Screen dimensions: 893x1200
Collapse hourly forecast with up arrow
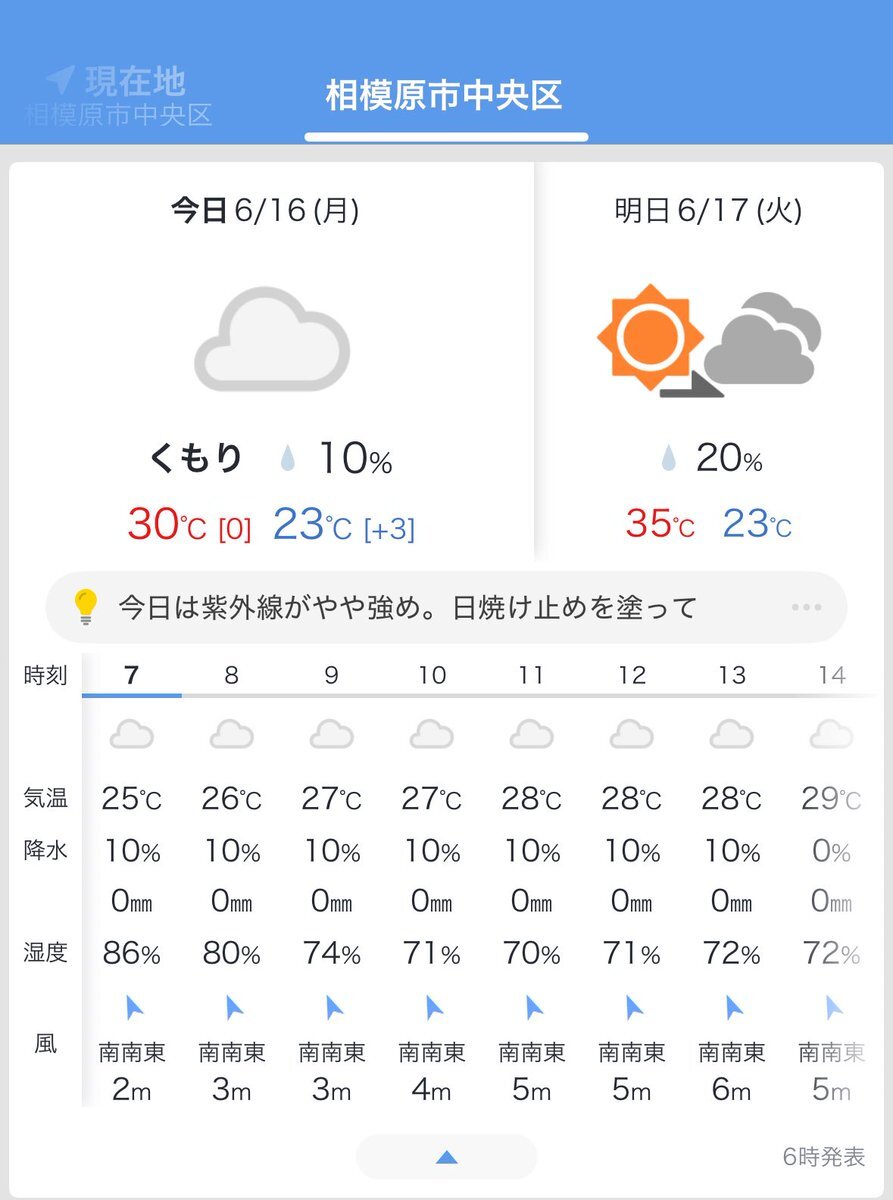(446, 1157)
